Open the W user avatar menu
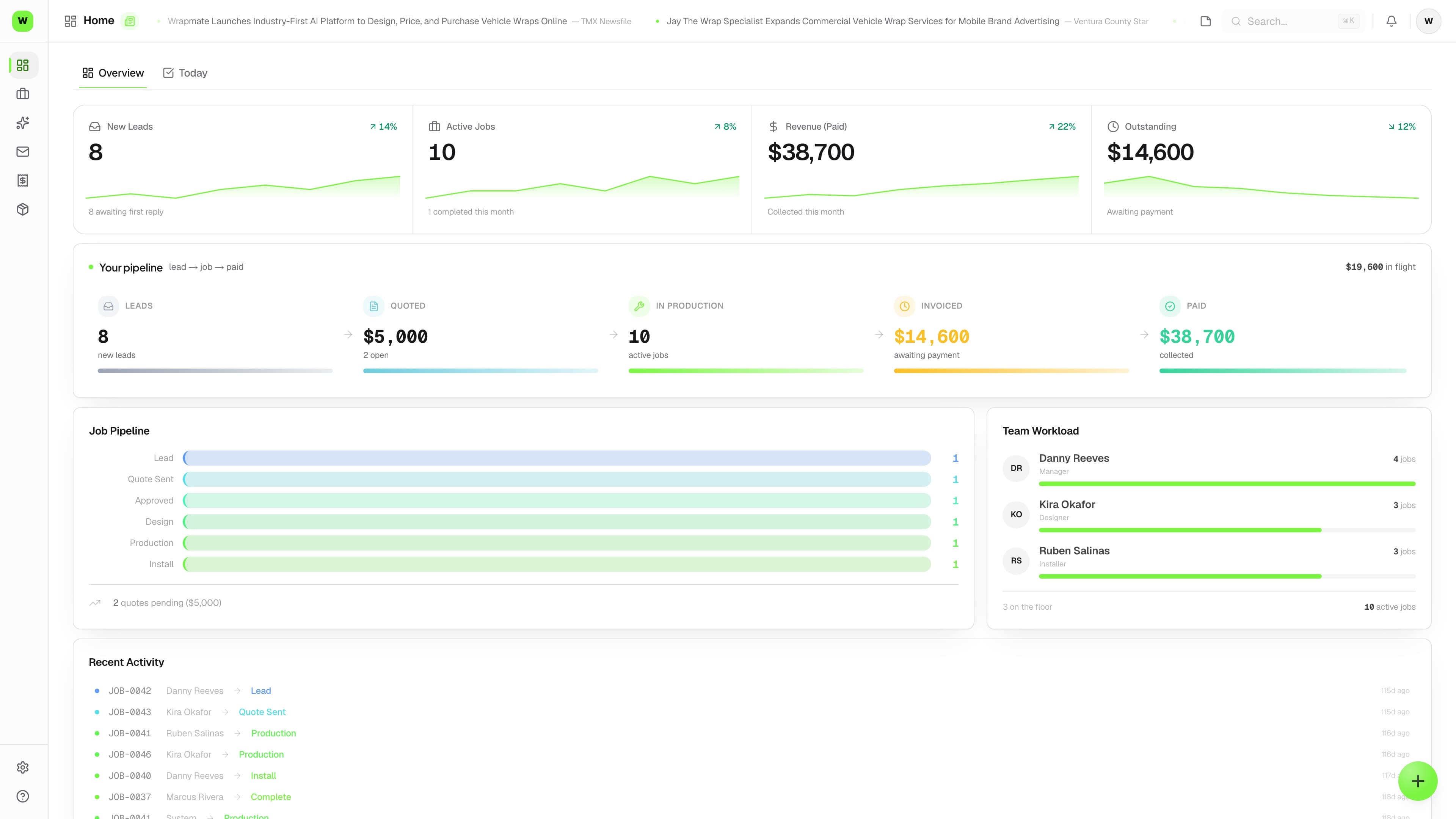 tap(1428, 21)
